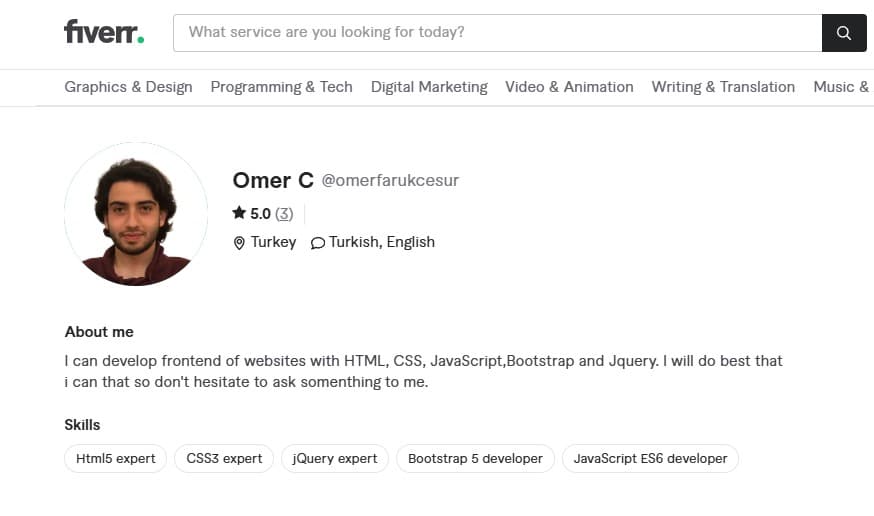Open the Music & Audio category

point(841,87)
